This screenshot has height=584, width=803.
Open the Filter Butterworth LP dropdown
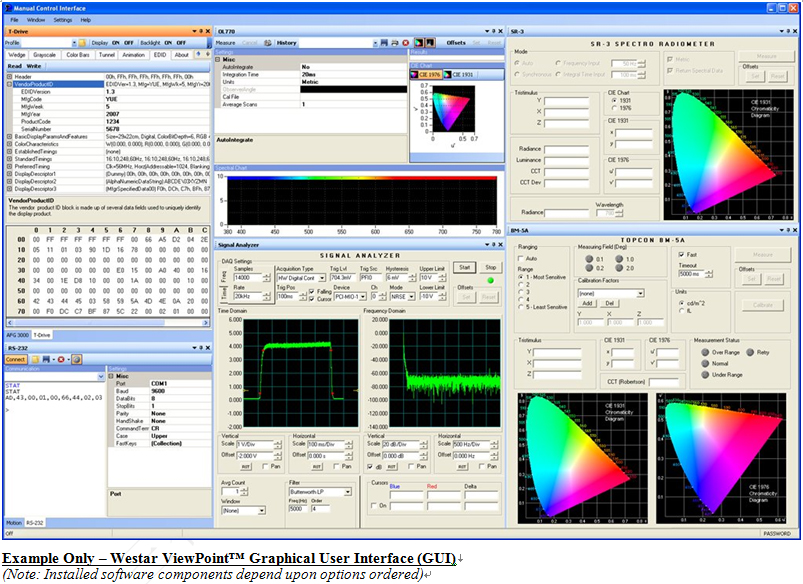pyautogui.click(x=348, y=492)
